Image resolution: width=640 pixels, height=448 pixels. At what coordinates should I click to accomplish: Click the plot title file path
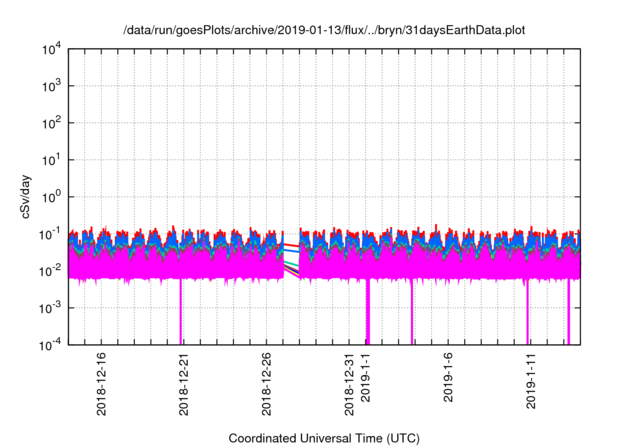tap(324, 30)
